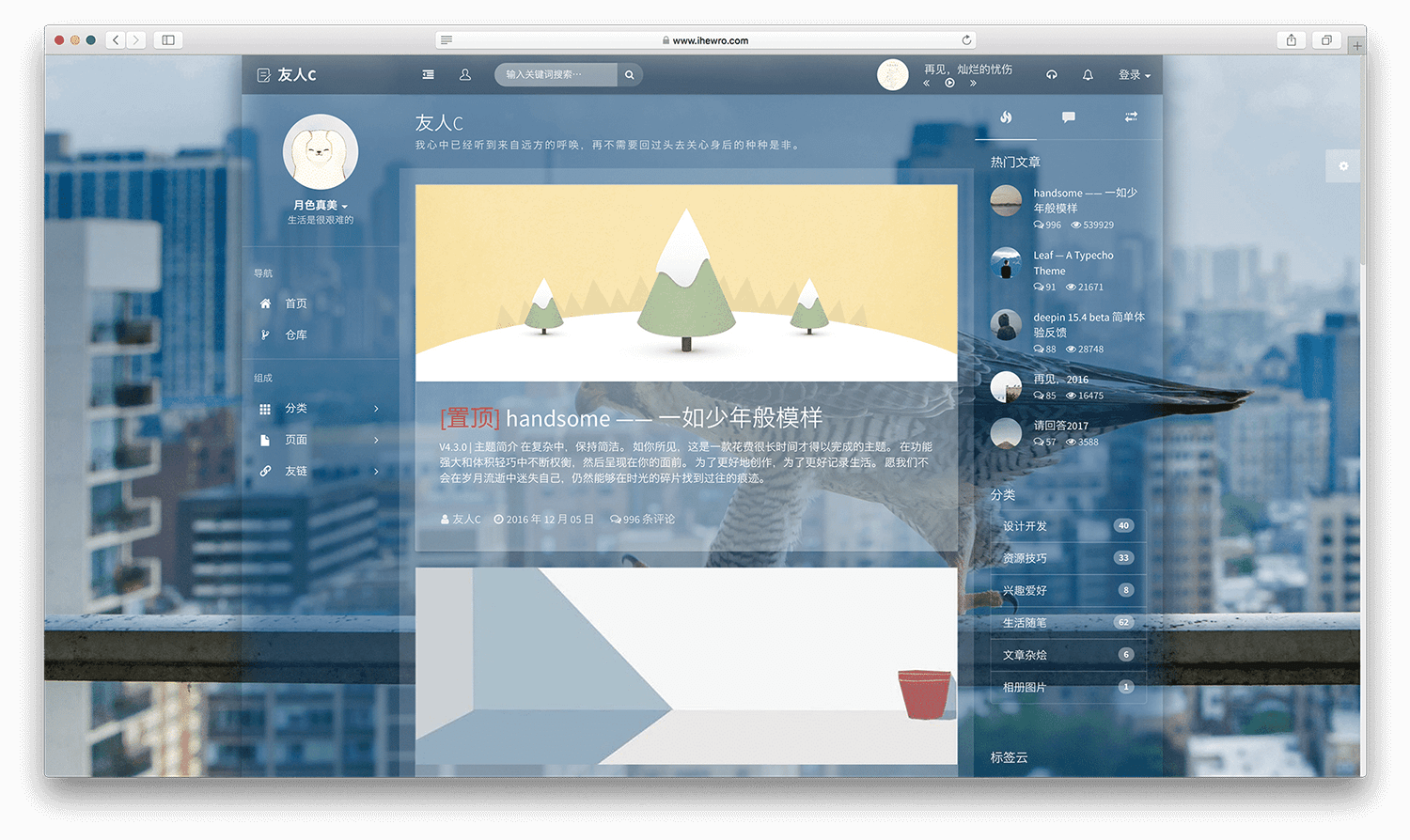
Task: Click the snowy trees post cover image
Action: tap(686, 283)
